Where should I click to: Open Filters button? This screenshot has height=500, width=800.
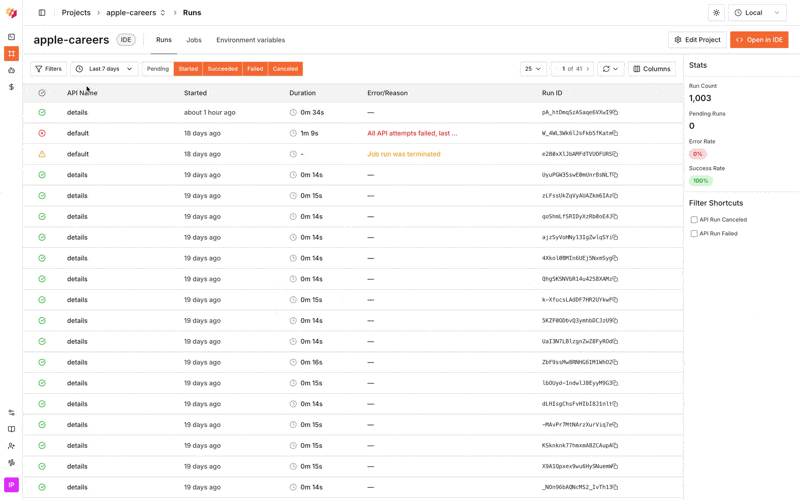coord(48,69)
